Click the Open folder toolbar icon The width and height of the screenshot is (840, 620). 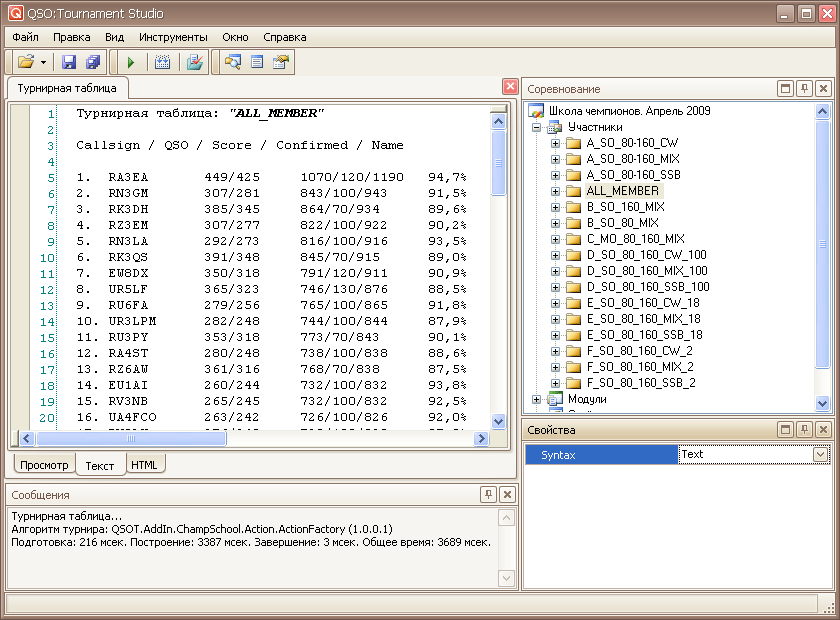click(x=26, y=62)
